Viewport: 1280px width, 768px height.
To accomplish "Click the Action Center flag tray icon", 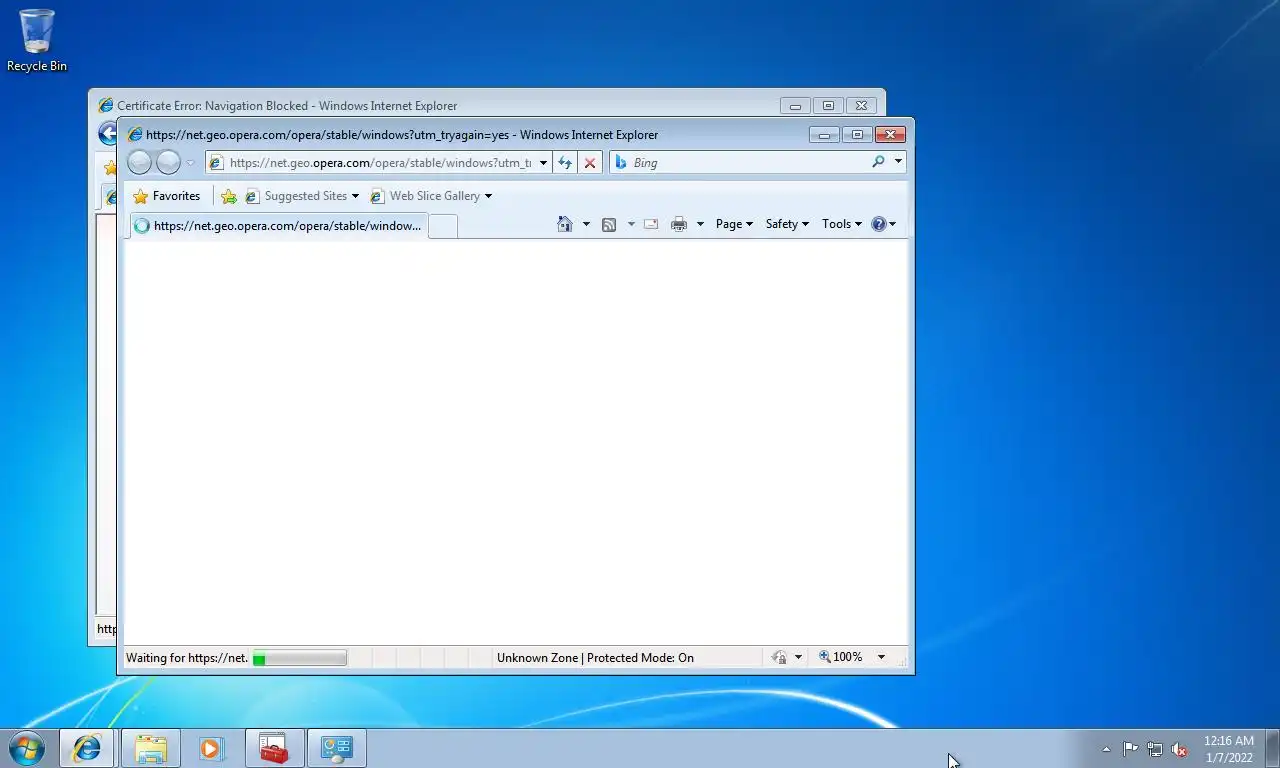I will click(x=1130, y=749).
